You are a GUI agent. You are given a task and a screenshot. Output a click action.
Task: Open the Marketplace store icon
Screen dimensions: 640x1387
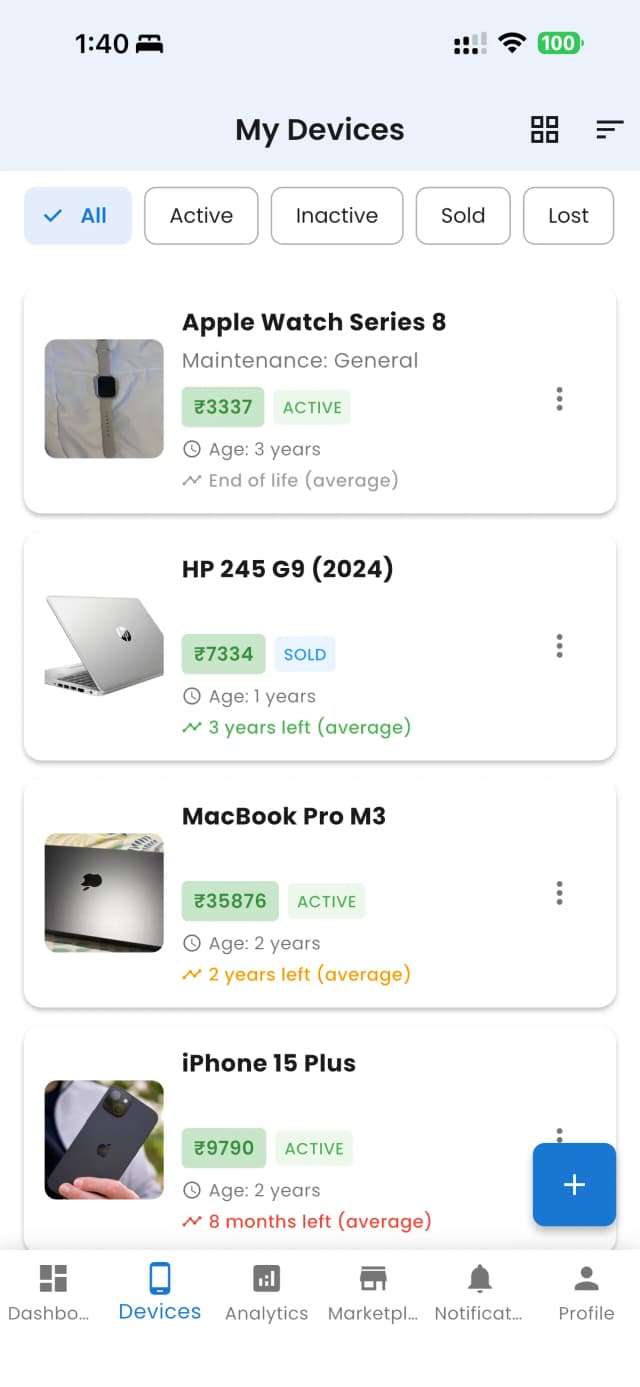(x=373, y=1278)
